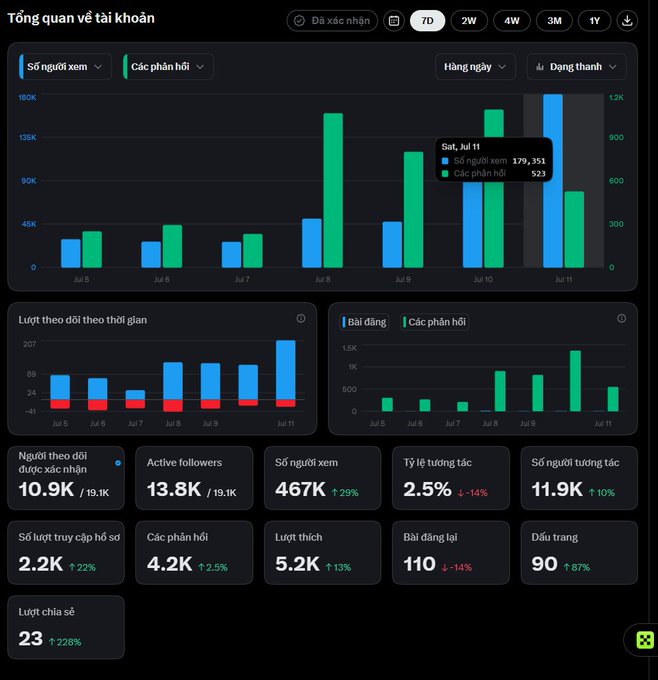Click the 180K axis label
This screenshot has height=680, width=658.
[27, 97]
